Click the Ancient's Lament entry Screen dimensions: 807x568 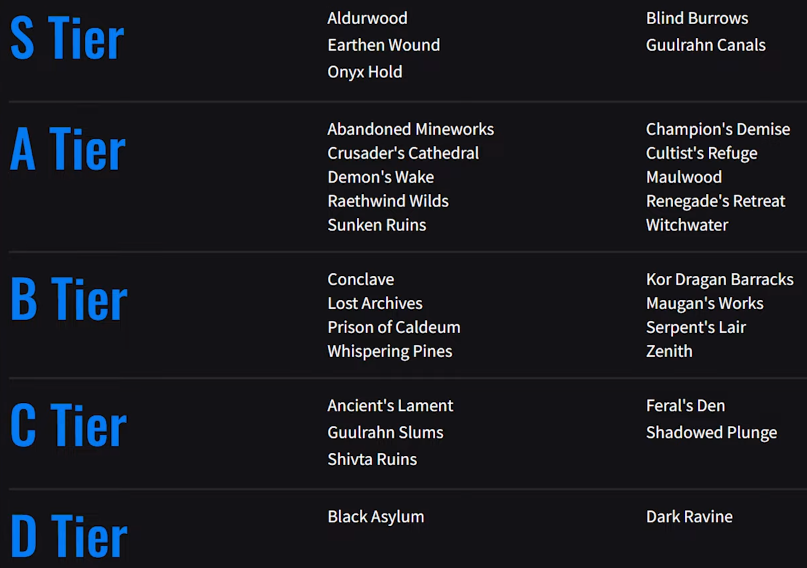point(390,406)
